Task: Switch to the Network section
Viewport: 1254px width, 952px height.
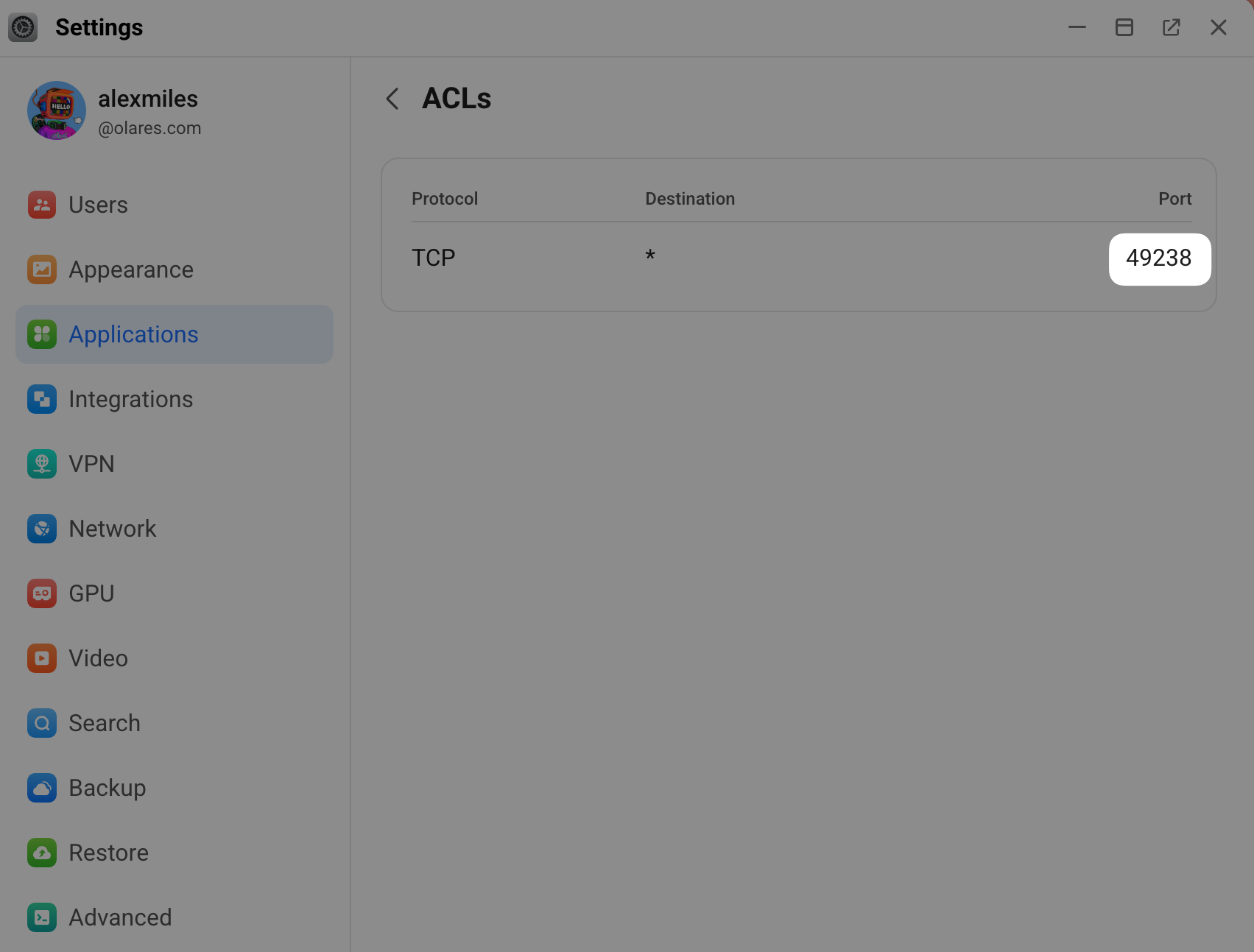Action: [112, 529]
